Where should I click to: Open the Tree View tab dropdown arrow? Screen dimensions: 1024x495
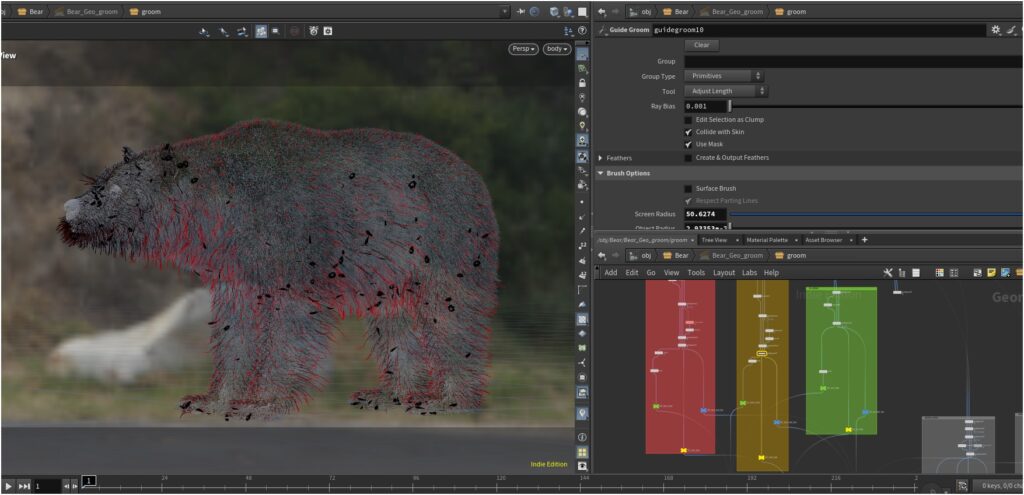pyautogui.click(x=737, y=240)
